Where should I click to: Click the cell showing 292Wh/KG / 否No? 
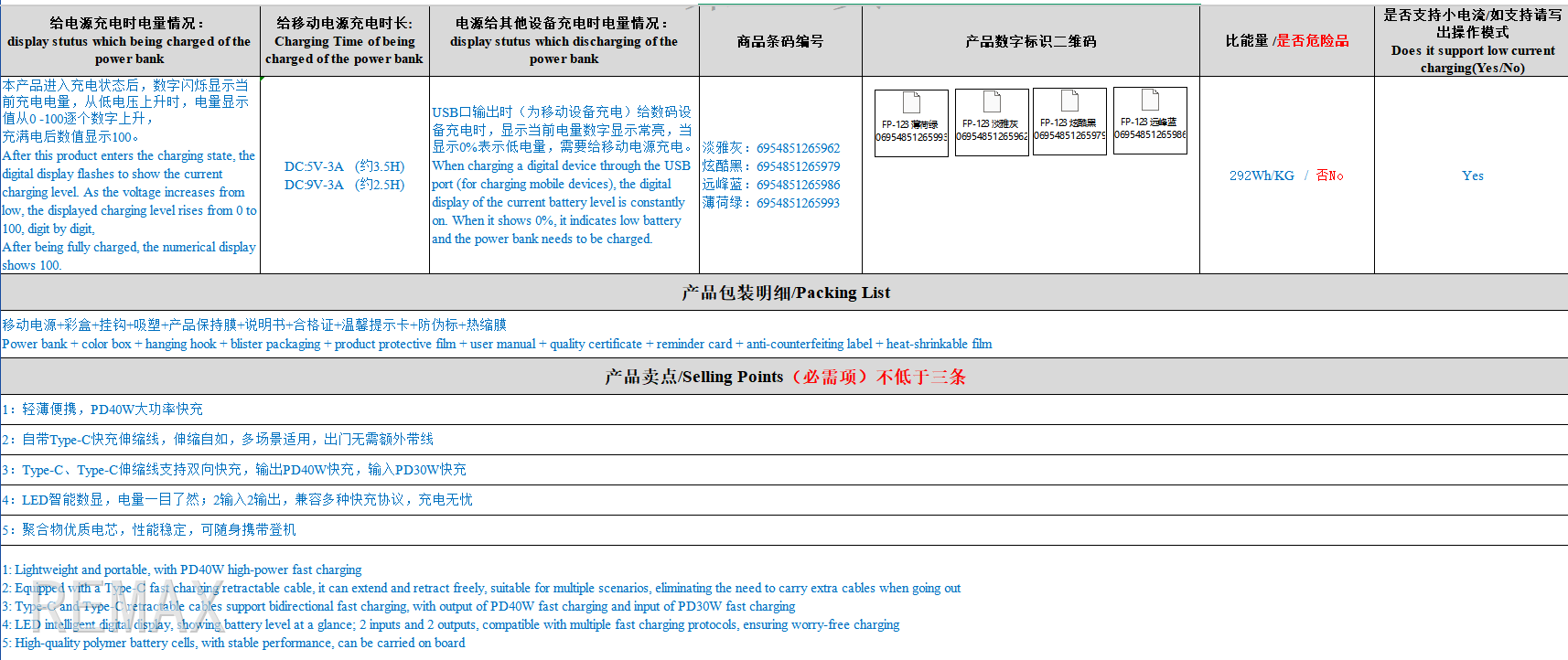1286,176
